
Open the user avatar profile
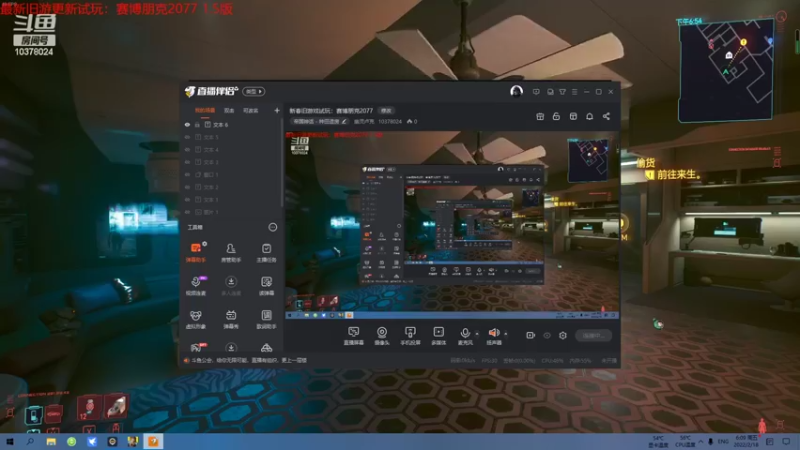tap(516, 91)
